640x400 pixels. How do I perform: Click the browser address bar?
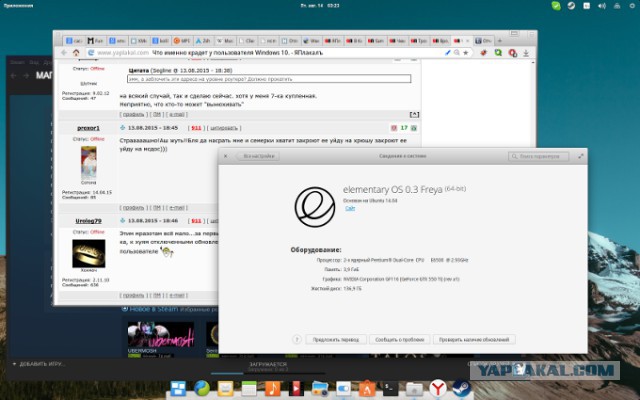[278, 53]
